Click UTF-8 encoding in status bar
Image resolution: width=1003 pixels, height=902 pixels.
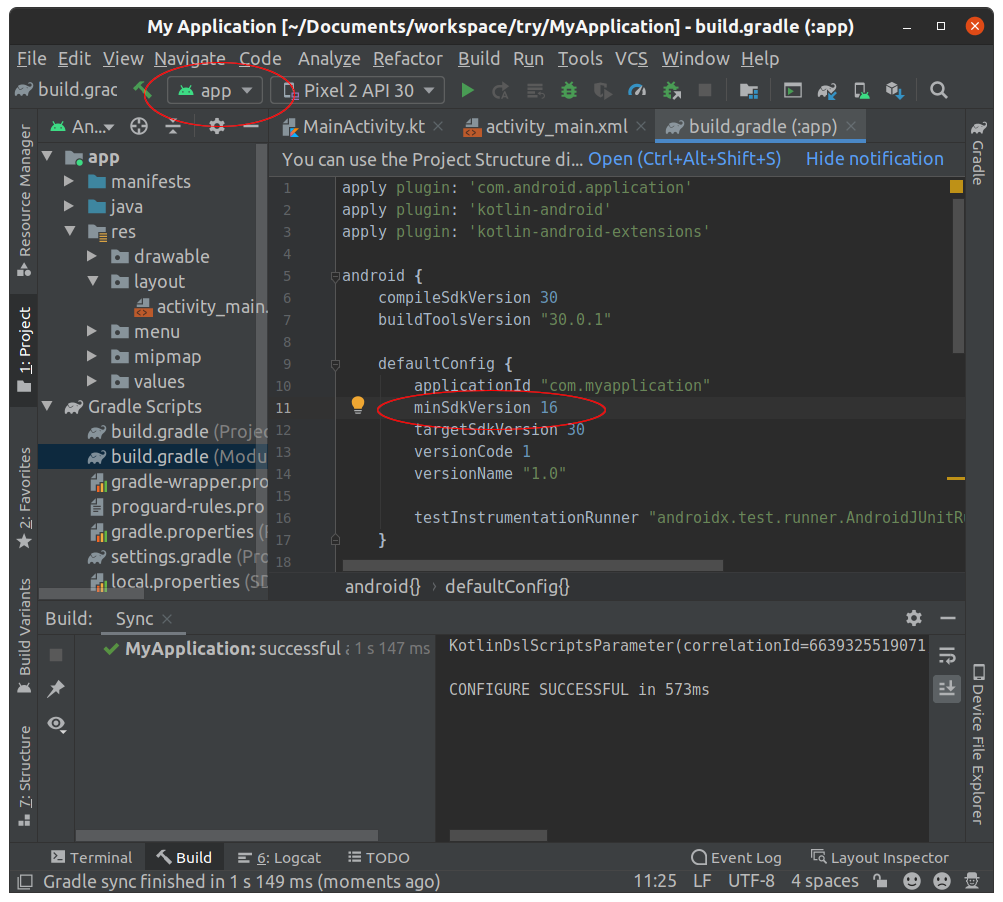tap(751, 881)
